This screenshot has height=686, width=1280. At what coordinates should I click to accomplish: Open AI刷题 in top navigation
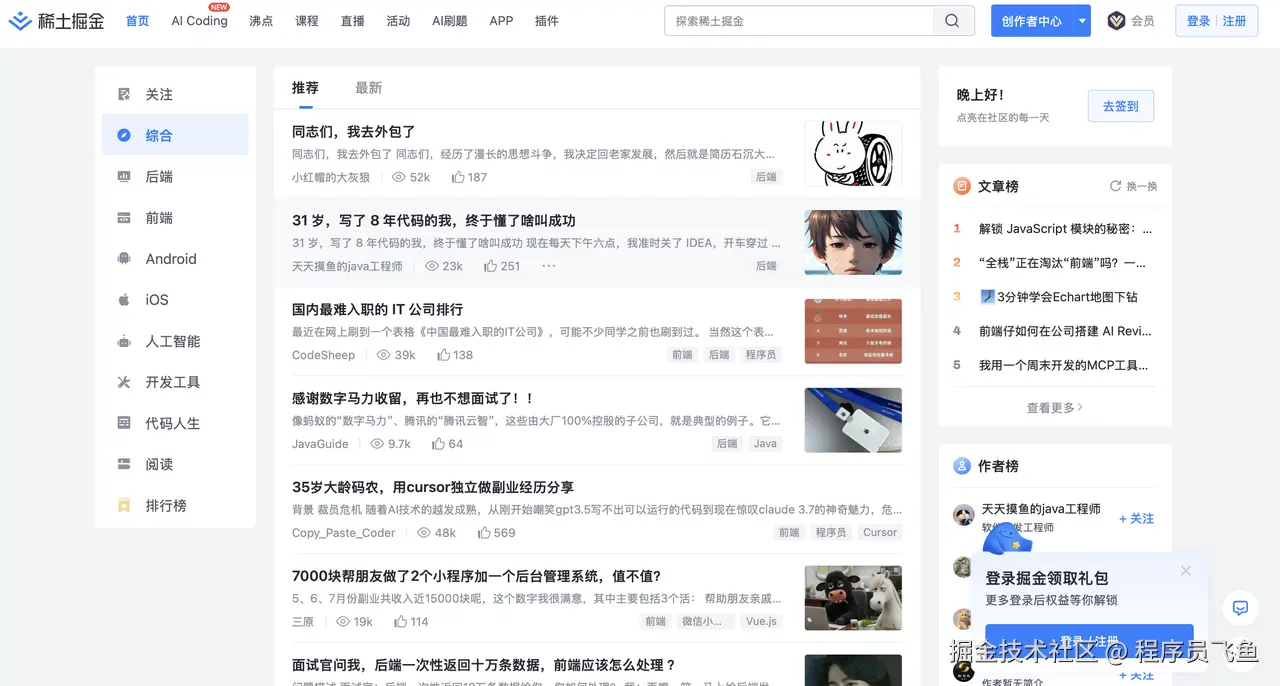[449, 21]
